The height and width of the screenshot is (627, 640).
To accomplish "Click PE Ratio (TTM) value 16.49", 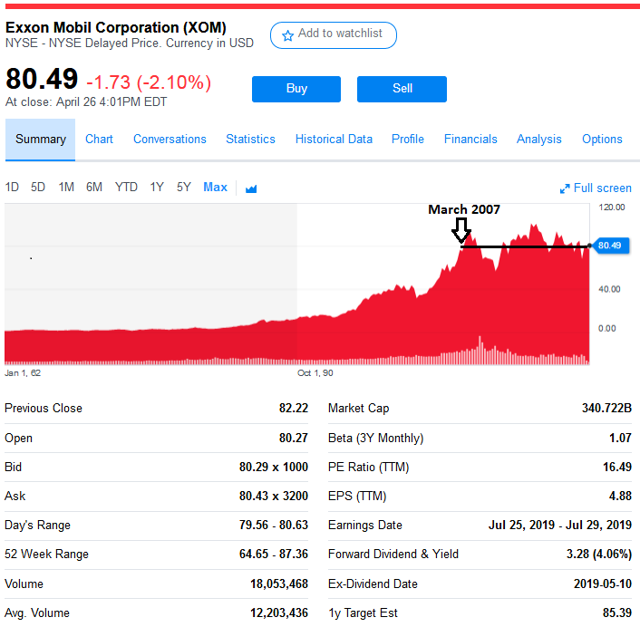I will (618, 467).
